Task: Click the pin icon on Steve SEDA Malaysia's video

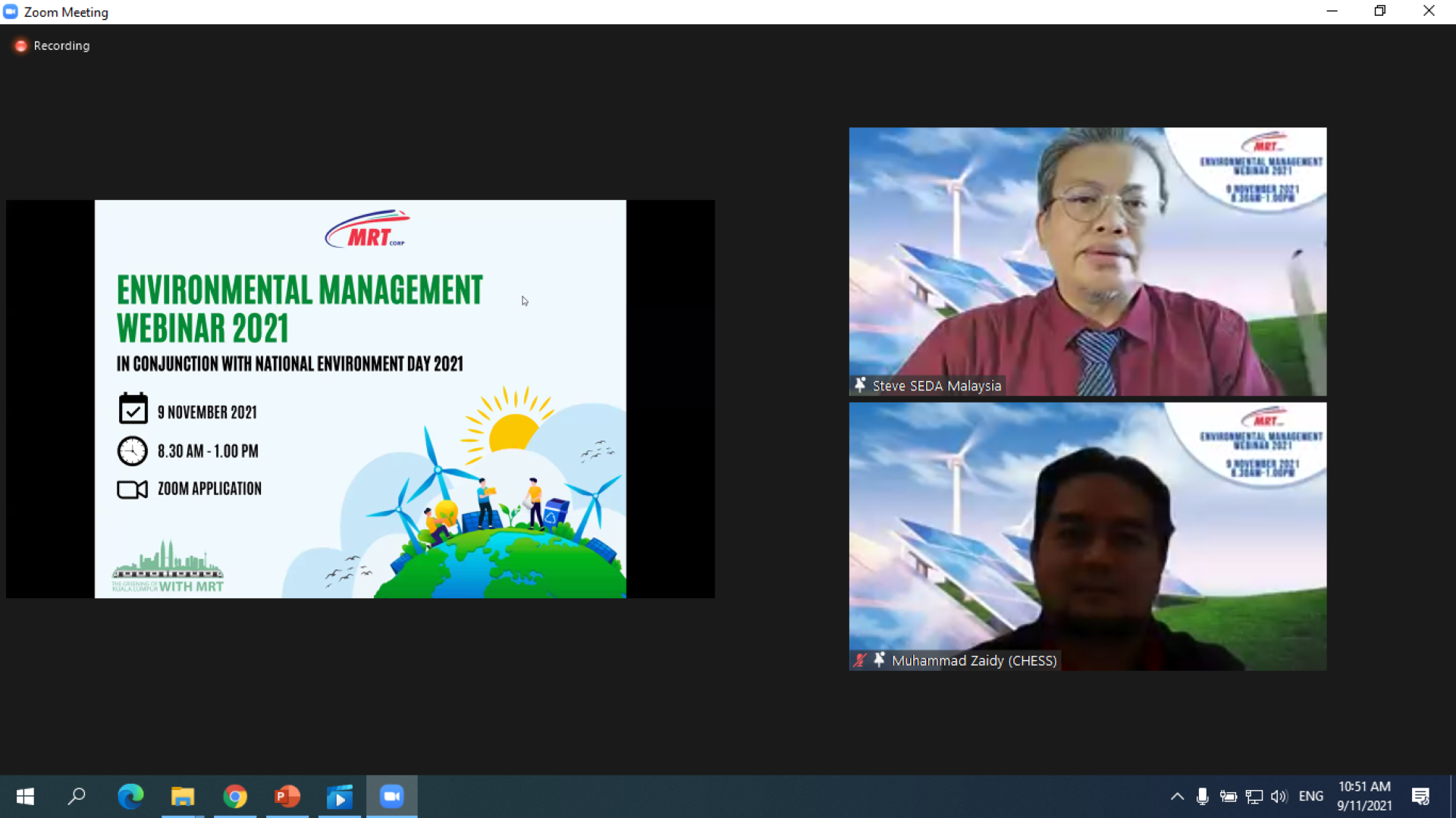Action: (860, 385)
